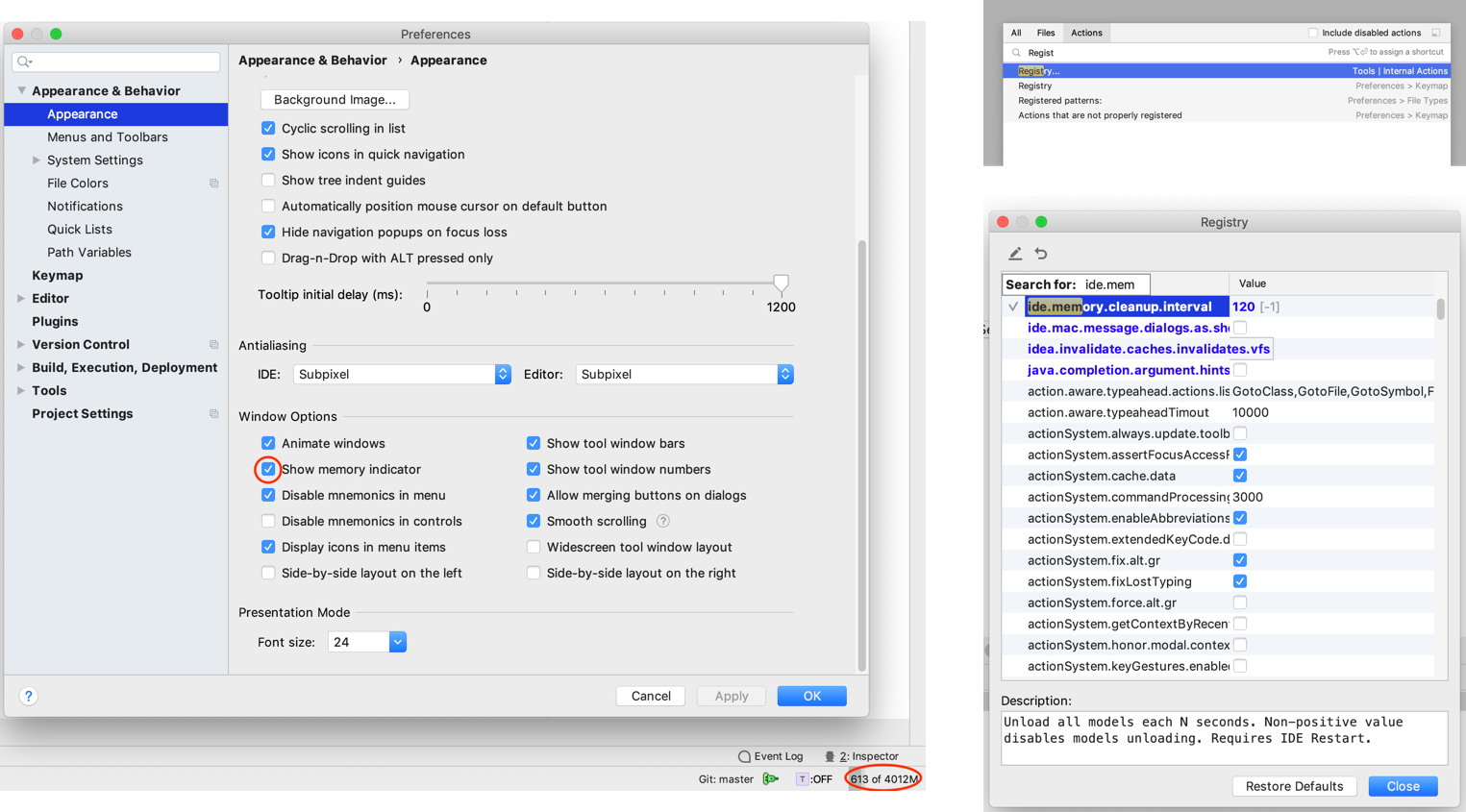Toggle the Show memory indicator checkbox

click(268, 469)
